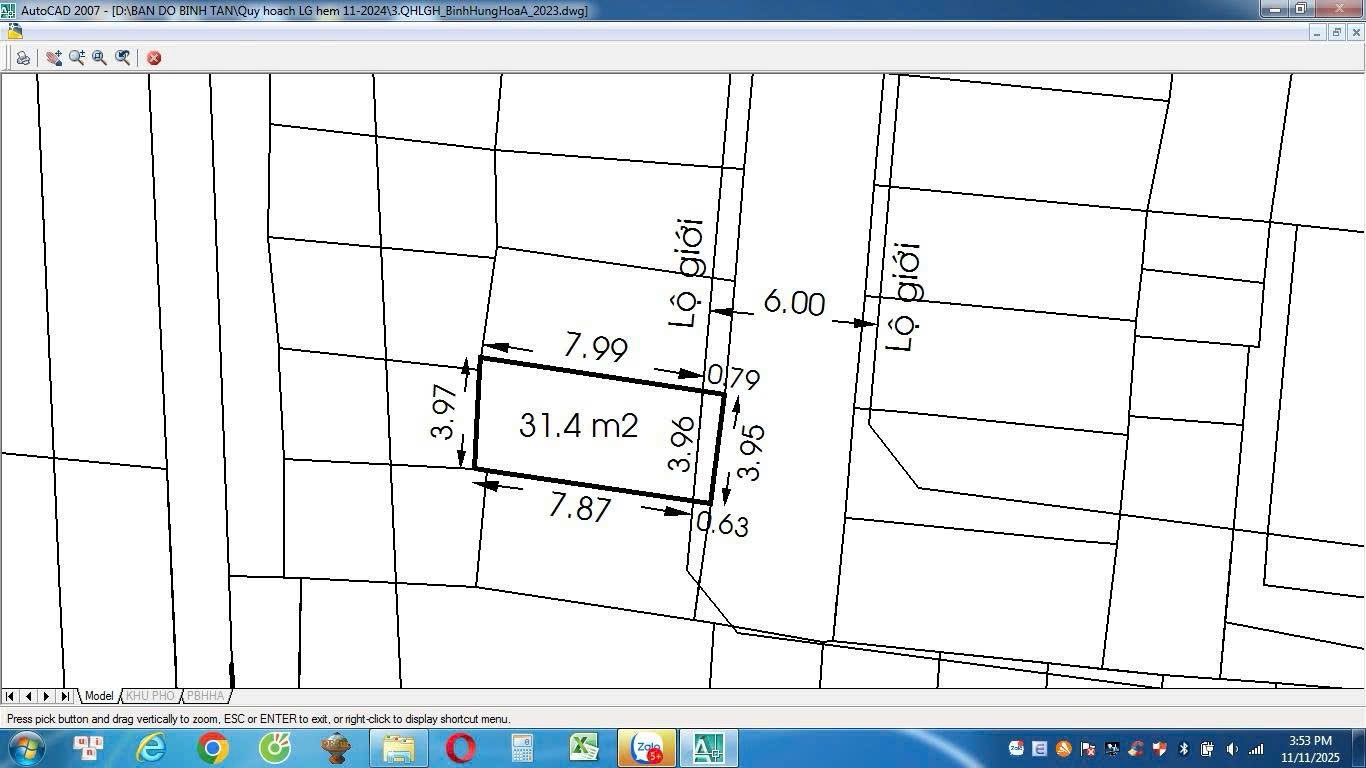This screenshot has height=768, width=1366.
Task: Open Excel from the taskbar
Action: 584,748
